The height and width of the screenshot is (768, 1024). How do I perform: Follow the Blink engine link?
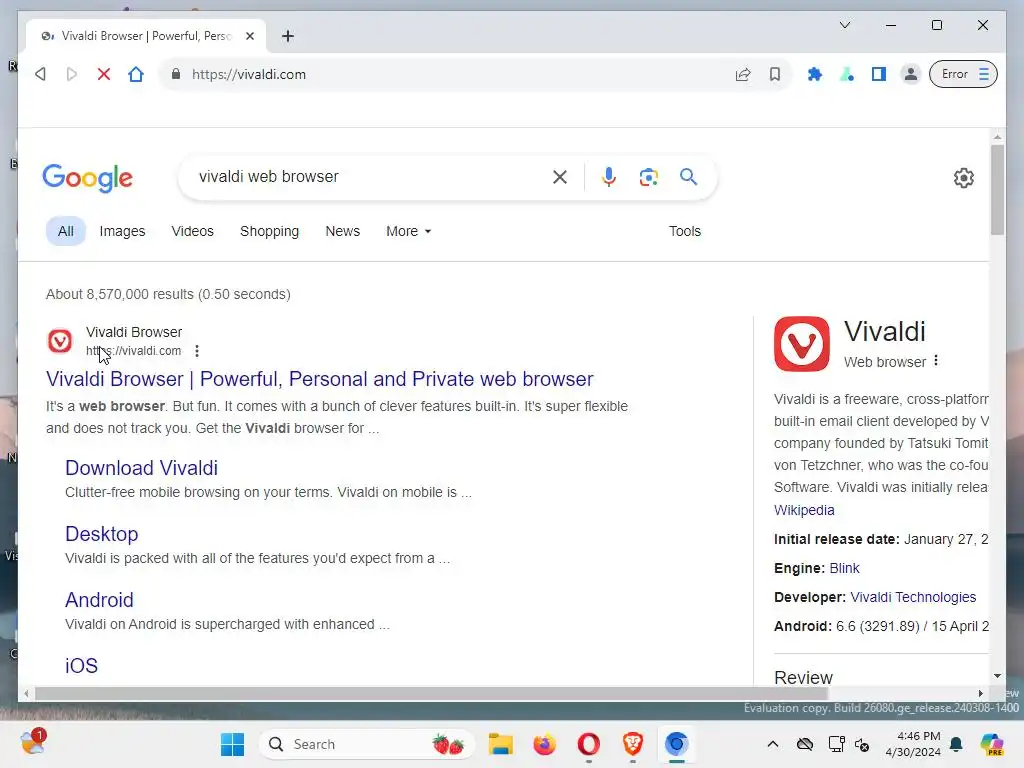point(844,568)
